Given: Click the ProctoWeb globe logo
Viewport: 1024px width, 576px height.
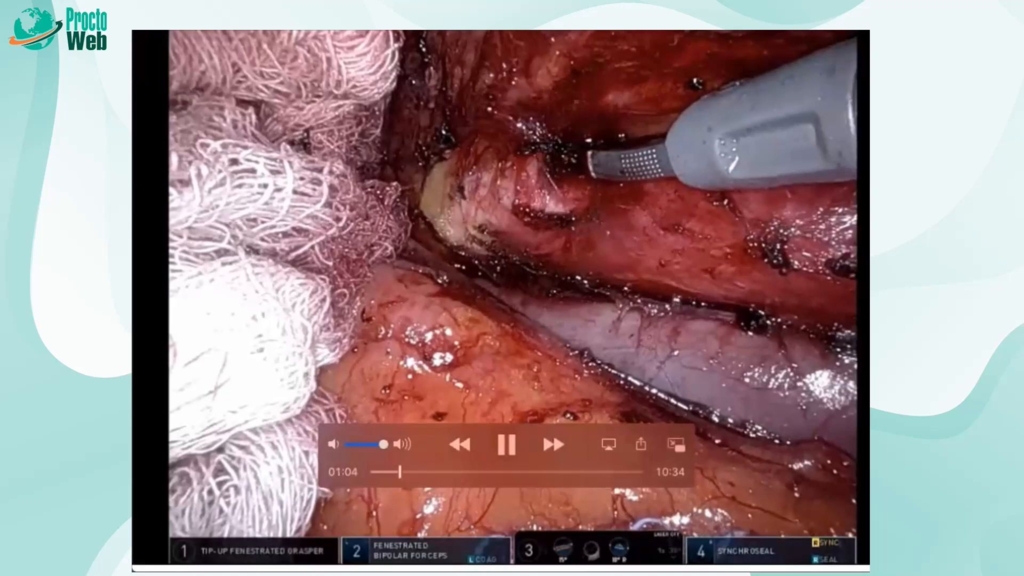Looking at the screenshot, I should pos(35,29).
